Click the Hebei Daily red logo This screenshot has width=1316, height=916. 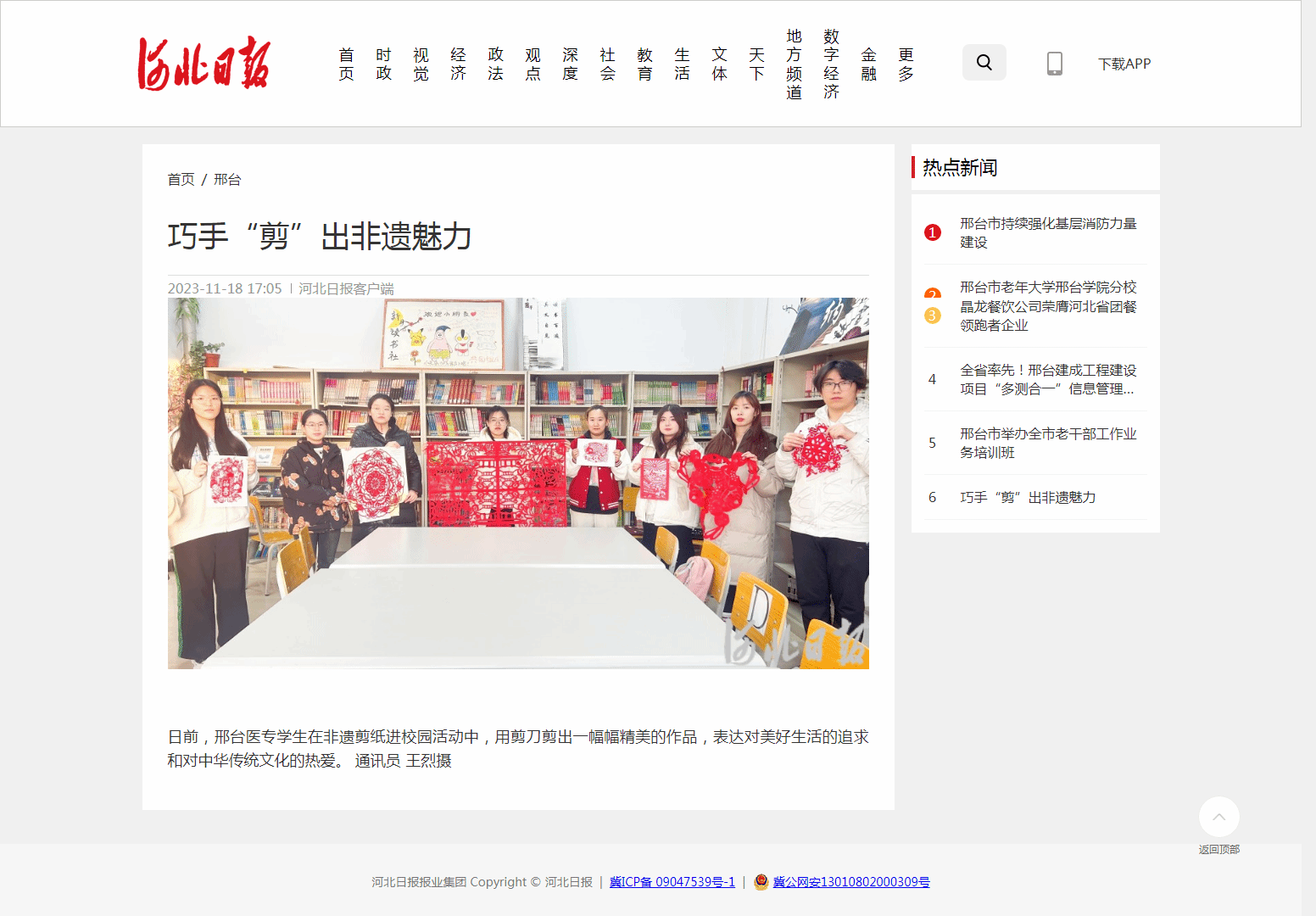click(204, 64)
